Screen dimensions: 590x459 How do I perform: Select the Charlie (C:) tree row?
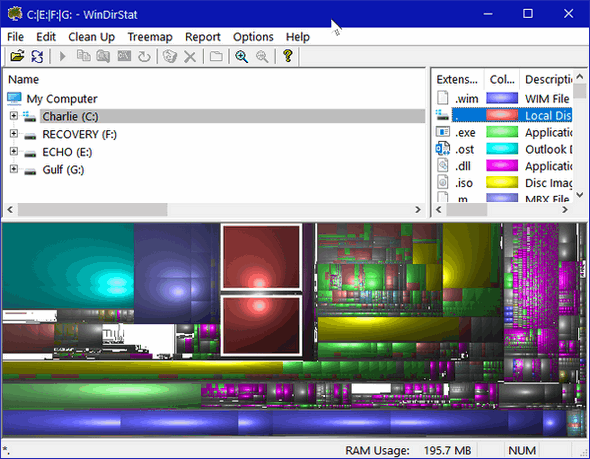click(233, 116)
